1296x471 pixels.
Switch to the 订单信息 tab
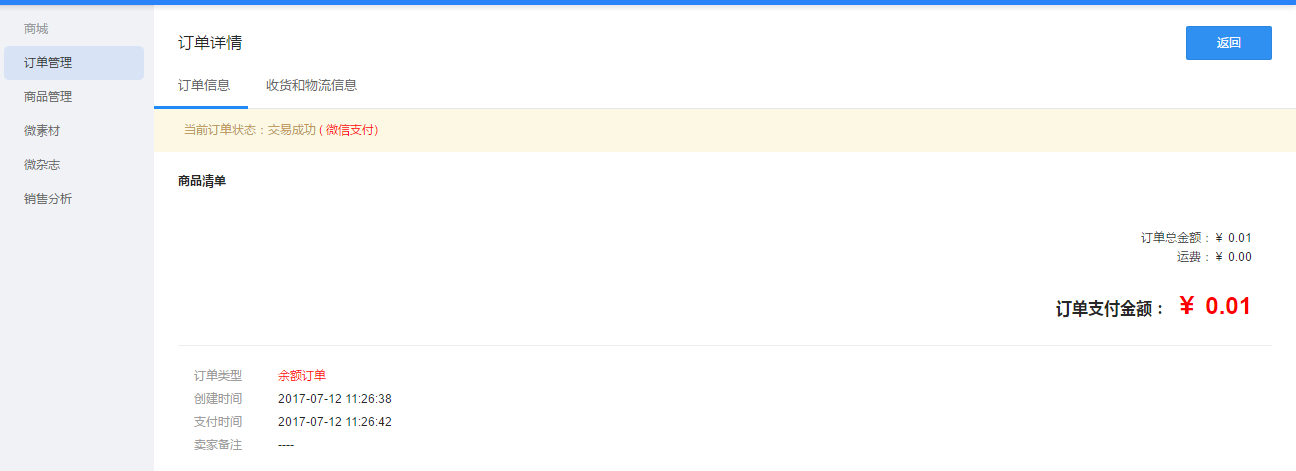204,85
